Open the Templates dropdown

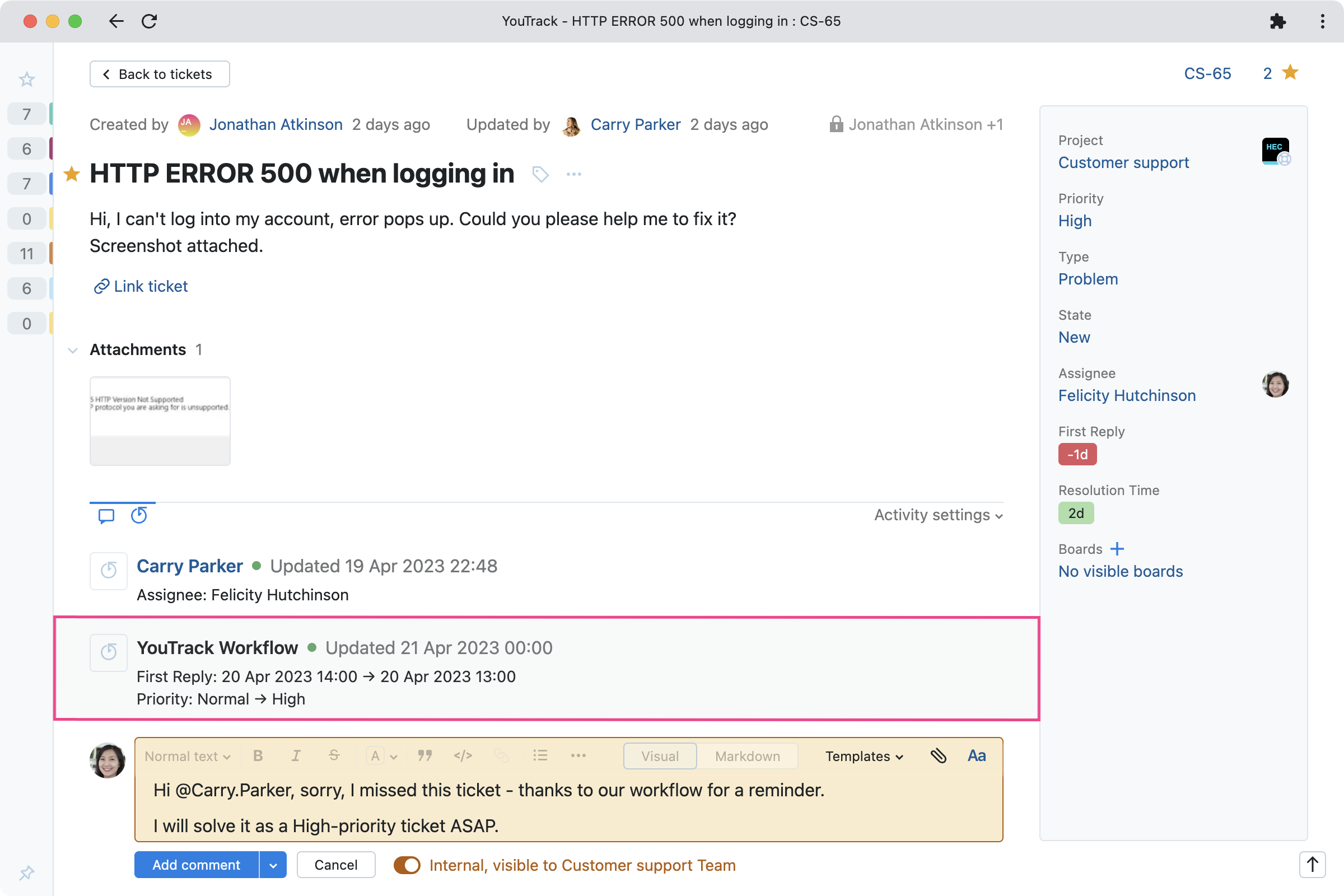tap(864, 756)
